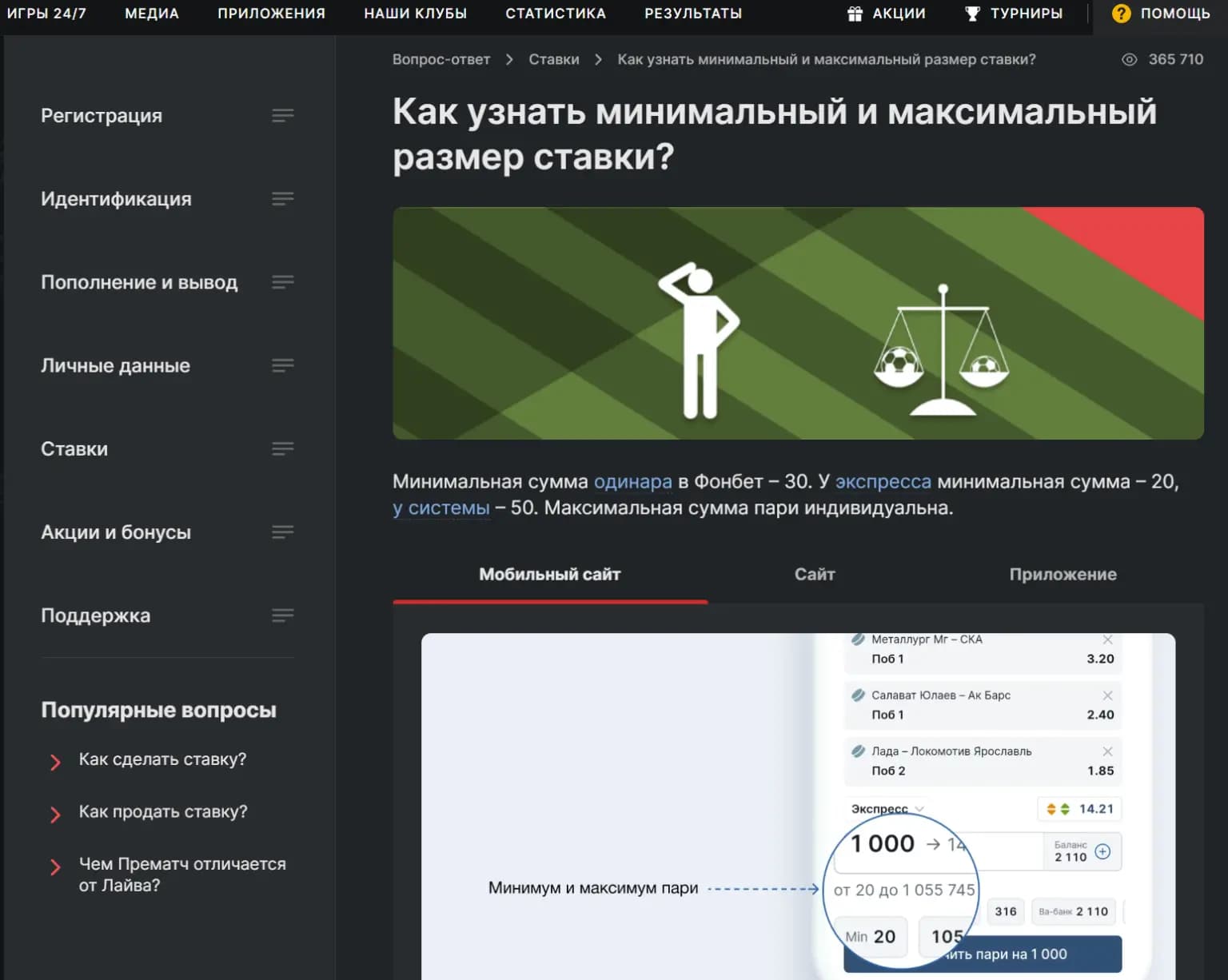Open Поддержка sidebar category
The width and height of the screenshot is (1228, 980).
point(95,615)
